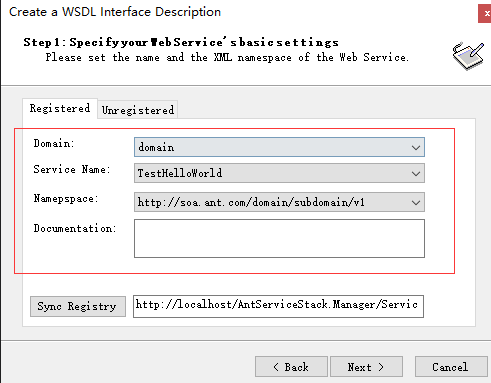Switch to the Registered tab
The image size is (491, 383).
point(60,109)
